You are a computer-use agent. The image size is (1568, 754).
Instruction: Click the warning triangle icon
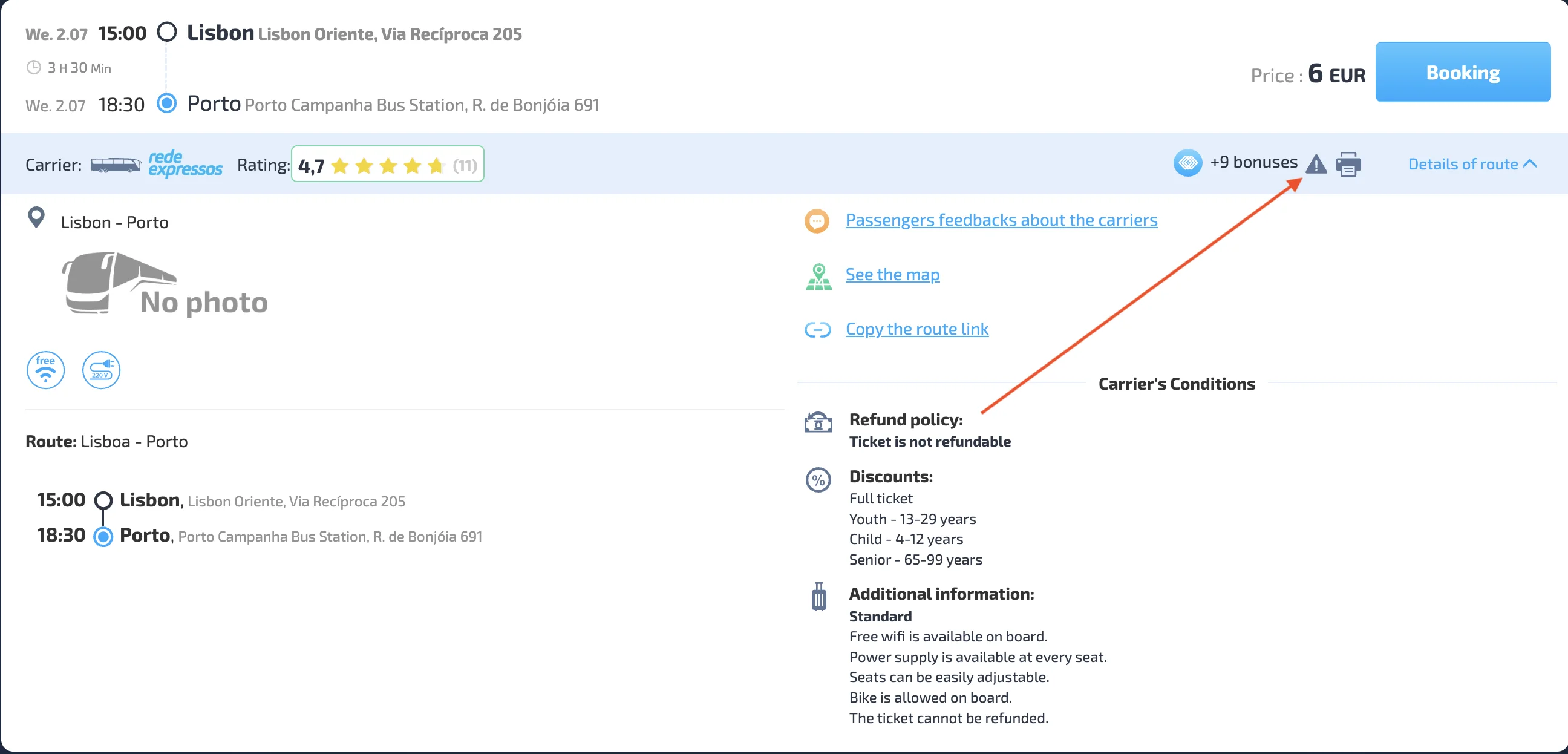pyautogui.click(x=1315, y=165)
